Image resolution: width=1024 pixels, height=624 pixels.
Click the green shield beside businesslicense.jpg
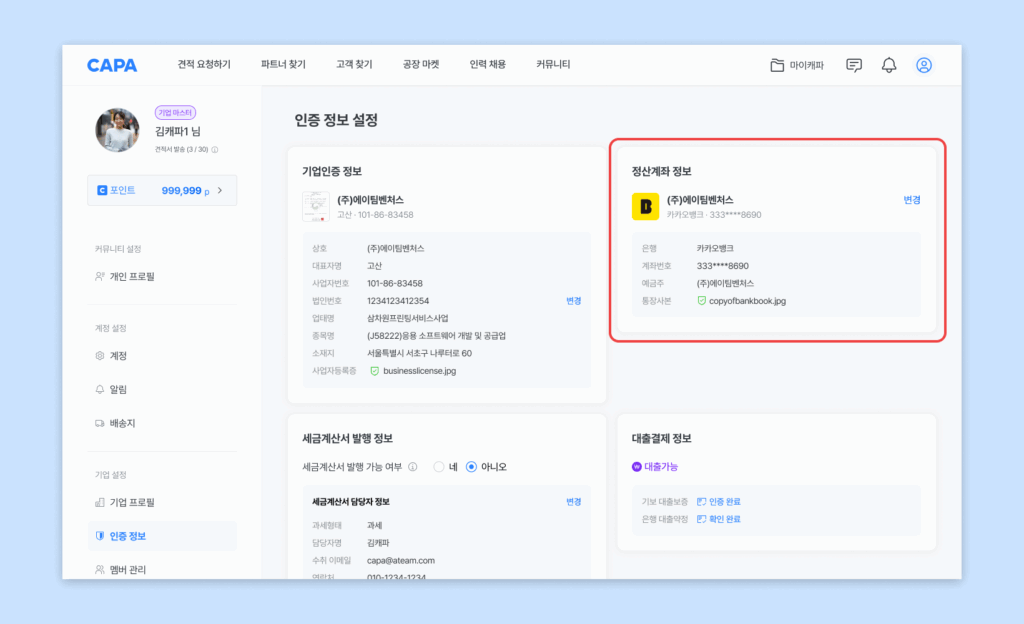click(x=374, y=371)
